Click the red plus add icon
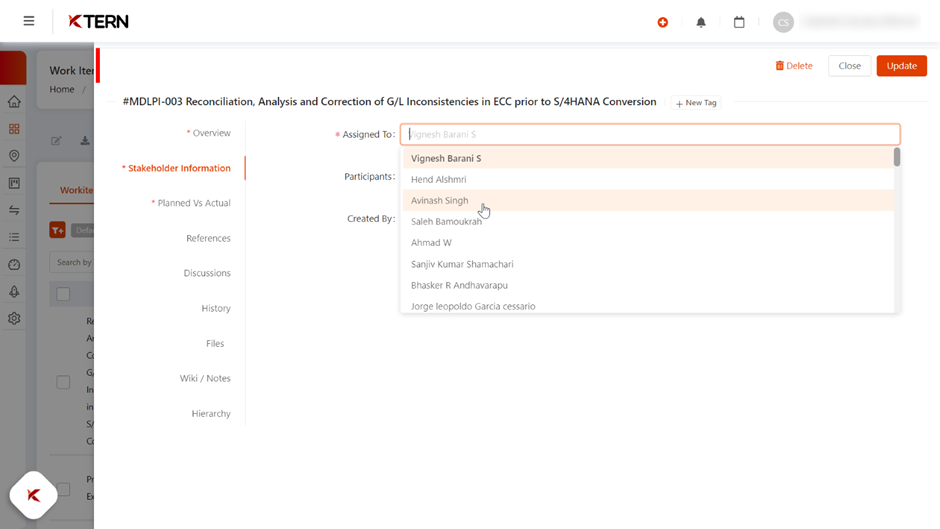 point(662,22)
